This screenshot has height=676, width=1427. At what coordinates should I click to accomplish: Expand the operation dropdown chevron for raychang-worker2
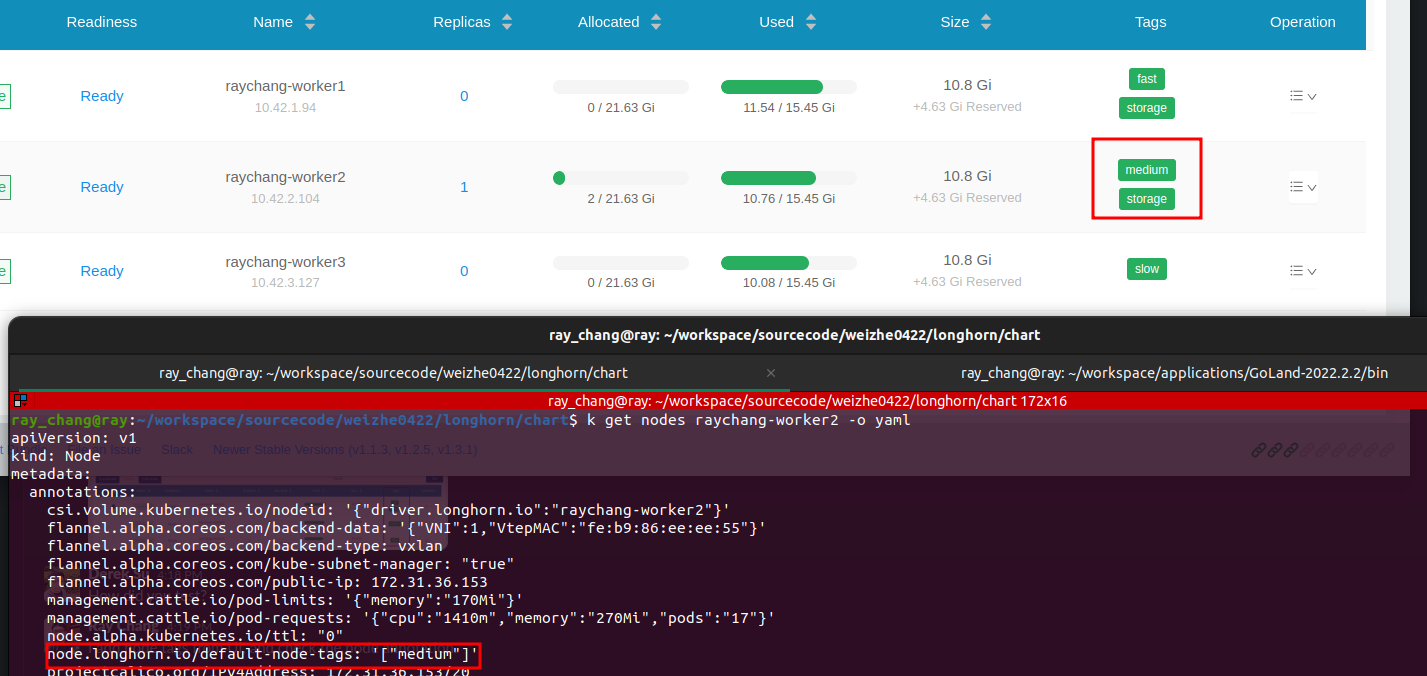click(1310, 186)
